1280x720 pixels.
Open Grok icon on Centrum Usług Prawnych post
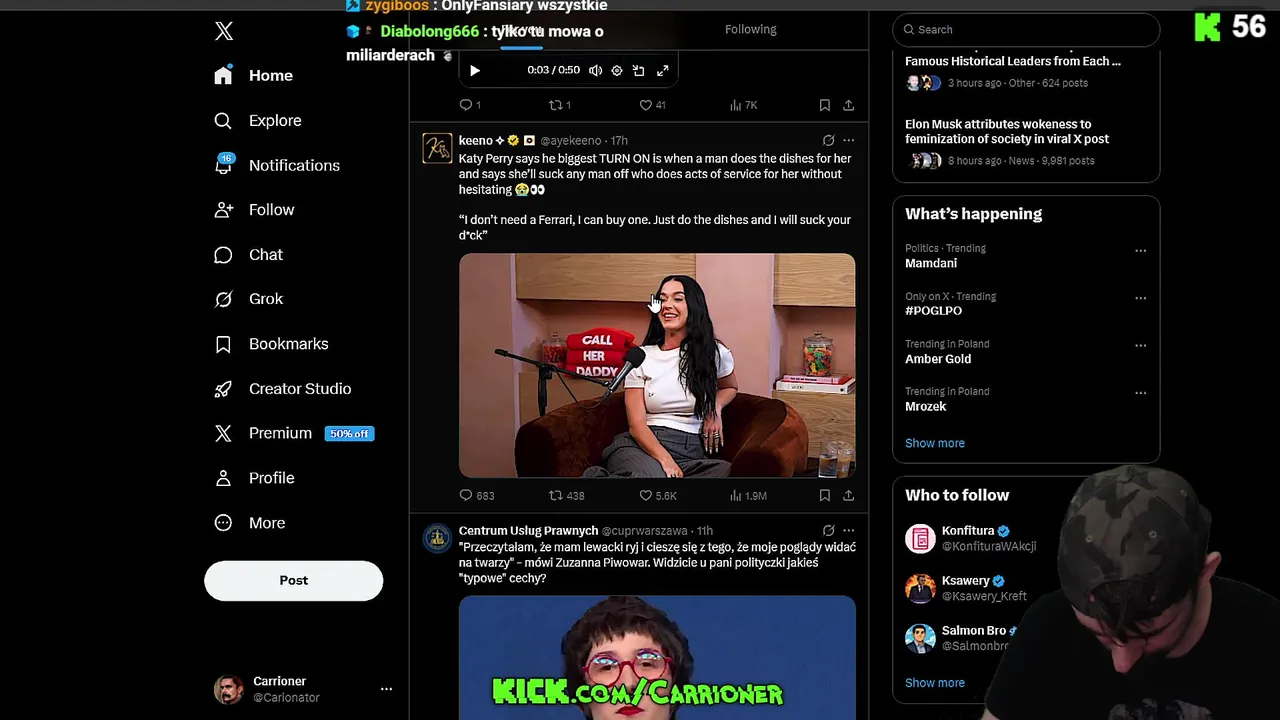click(x=828, y=531)
